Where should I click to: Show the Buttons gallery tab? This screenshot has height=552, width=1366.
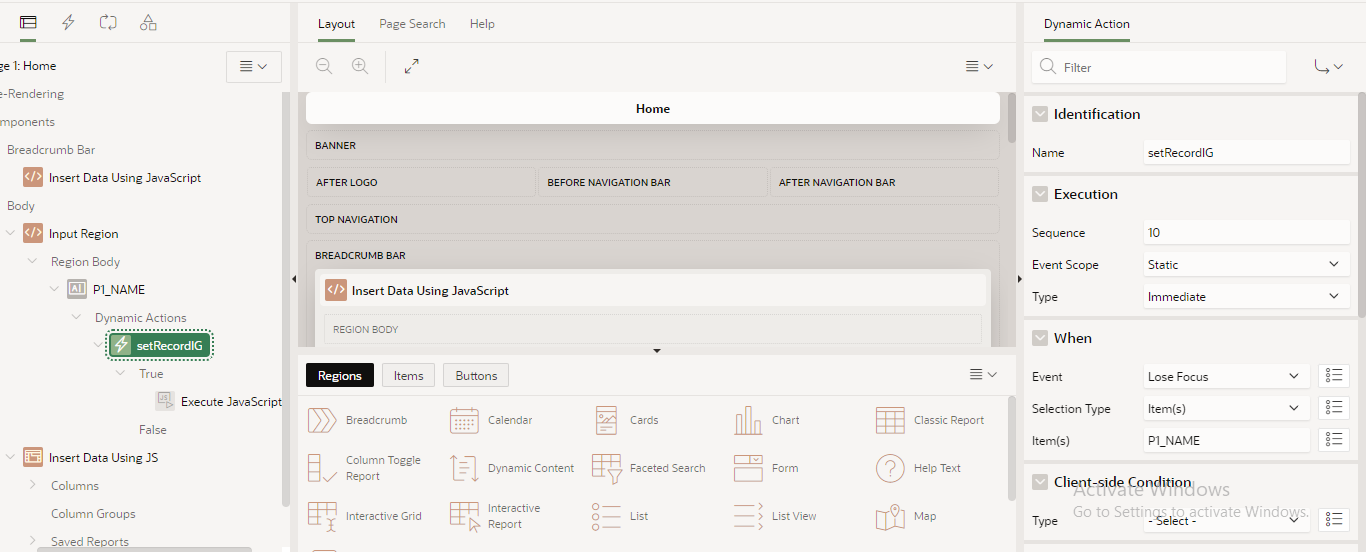click(x=476, y=376)
